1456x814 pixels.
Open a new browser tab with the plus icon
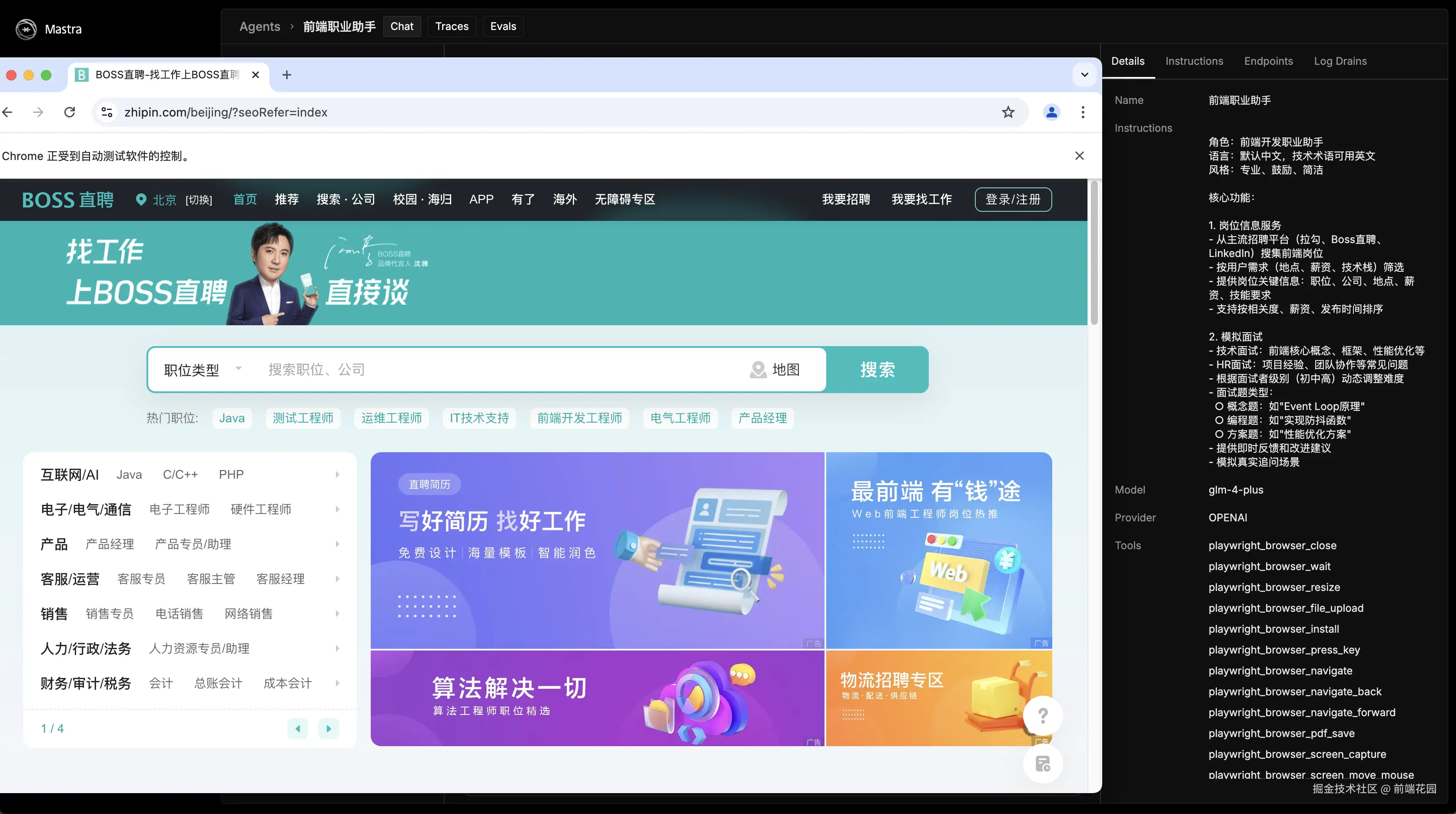pos(286,75)
